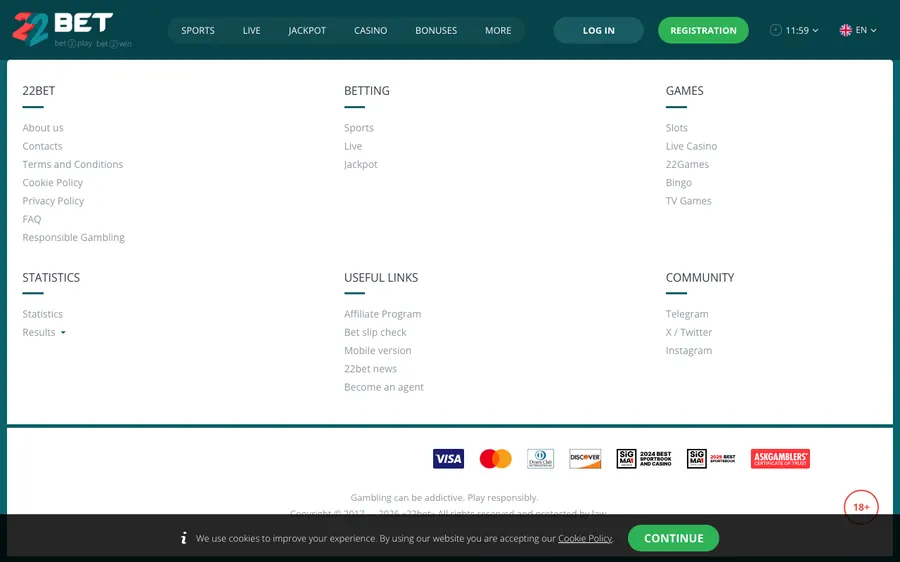Click the clock icon beside 11:59
The width and height of the screenshot is (900, 562).
[x=775, y=30]
